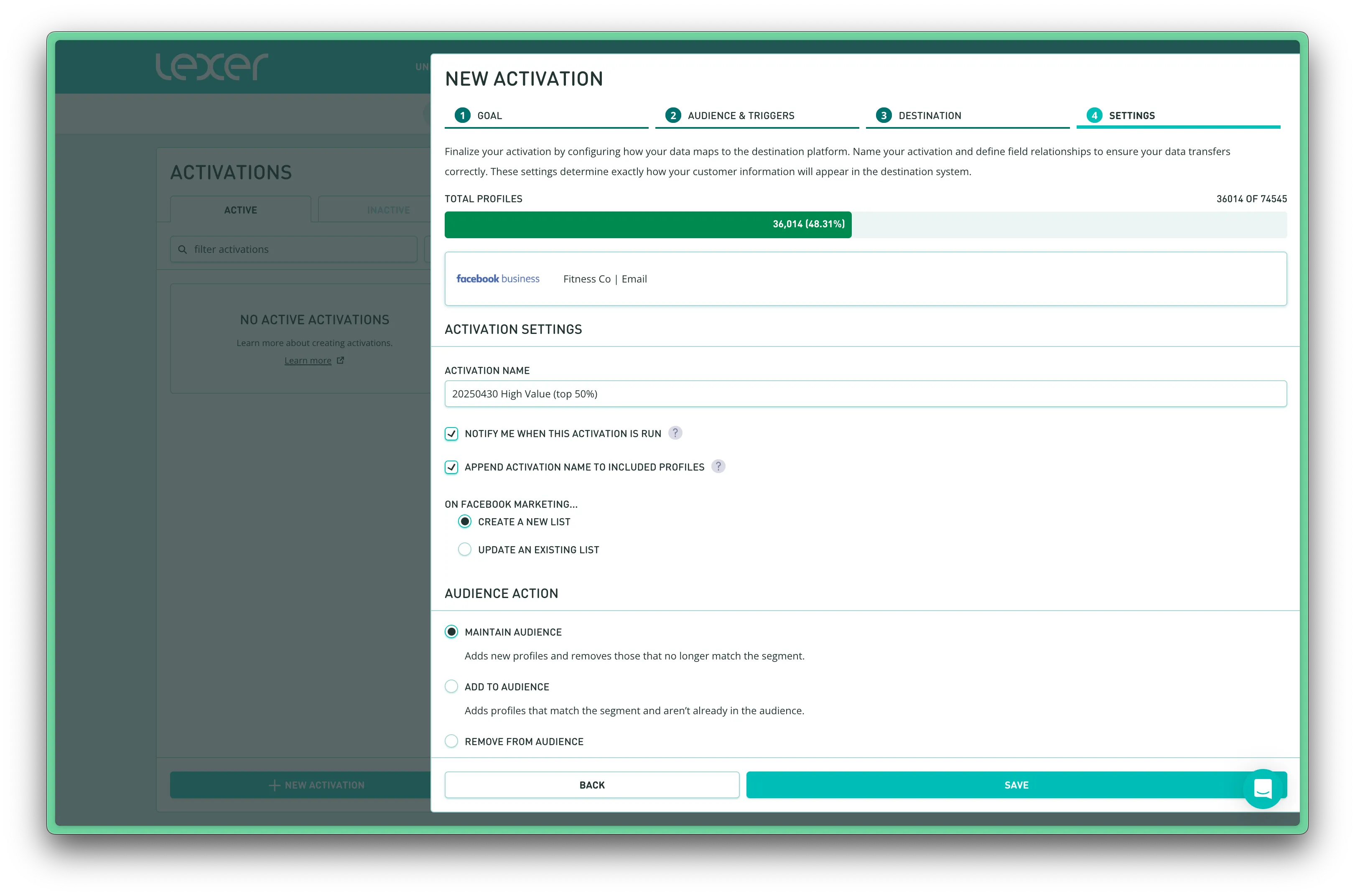The width and height of the screenshot is (1355, 896).
Task: Toggle append activation name to included profiles
Action: click(x=451, y=467)
